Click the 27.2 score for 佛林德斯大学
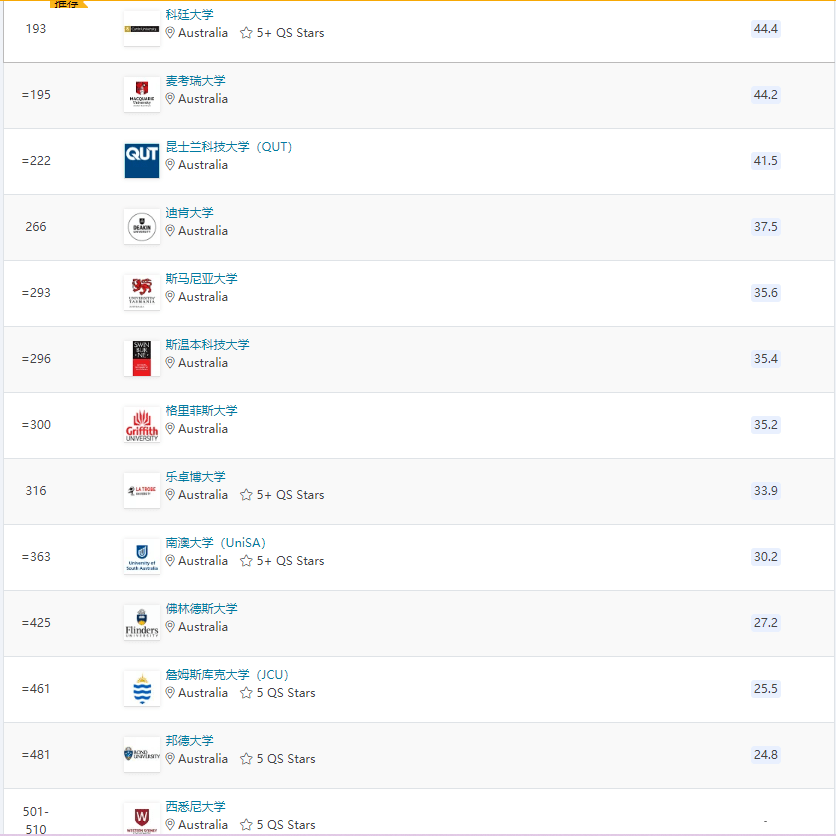 coord(766,623)
